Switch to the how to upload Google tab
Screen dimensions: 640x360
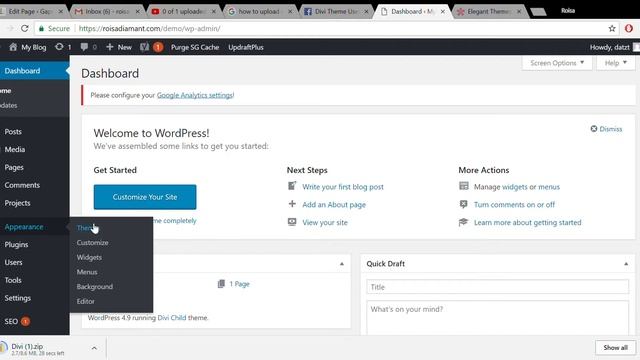coord(259,11)
